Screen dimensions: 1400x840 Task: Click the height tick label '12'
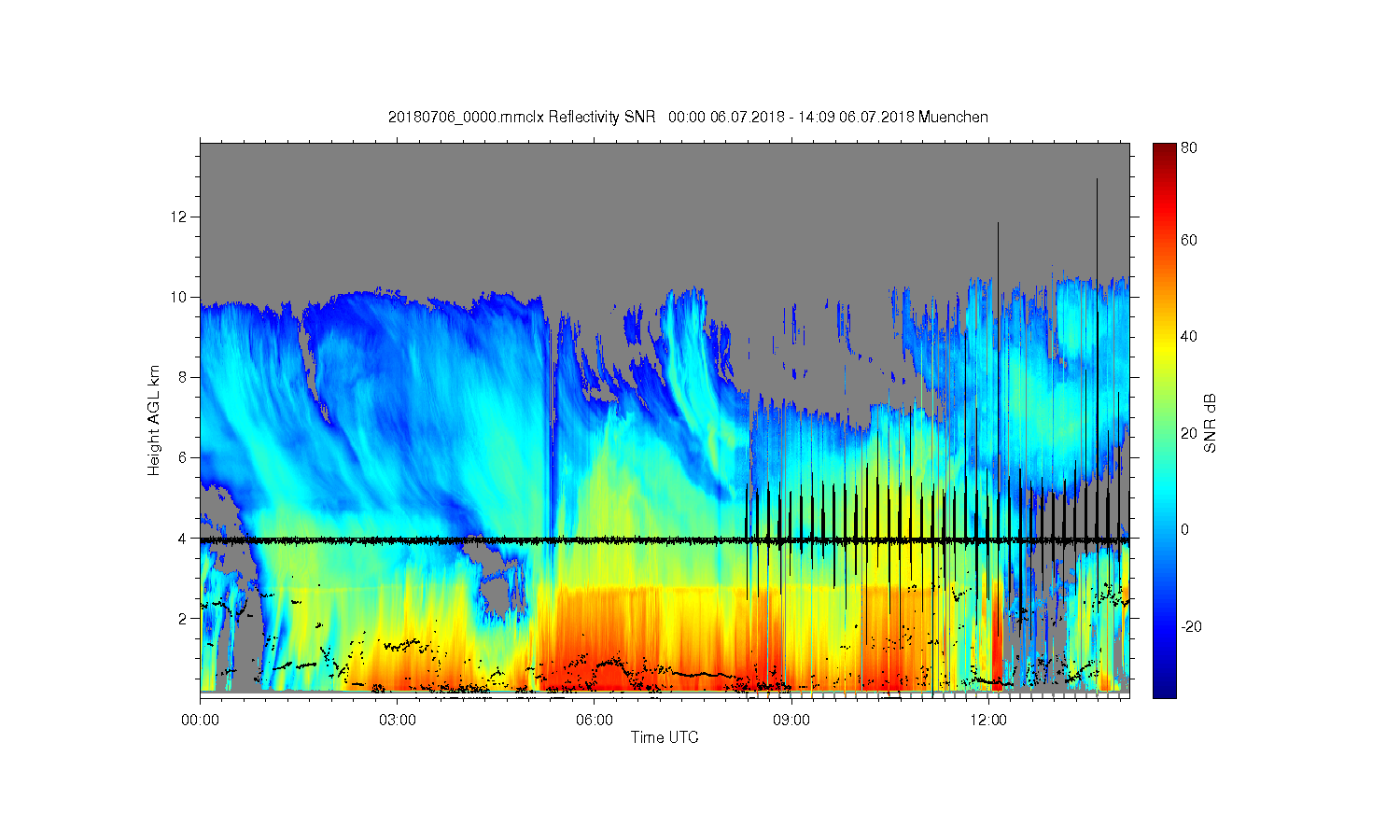click(181, 217)
